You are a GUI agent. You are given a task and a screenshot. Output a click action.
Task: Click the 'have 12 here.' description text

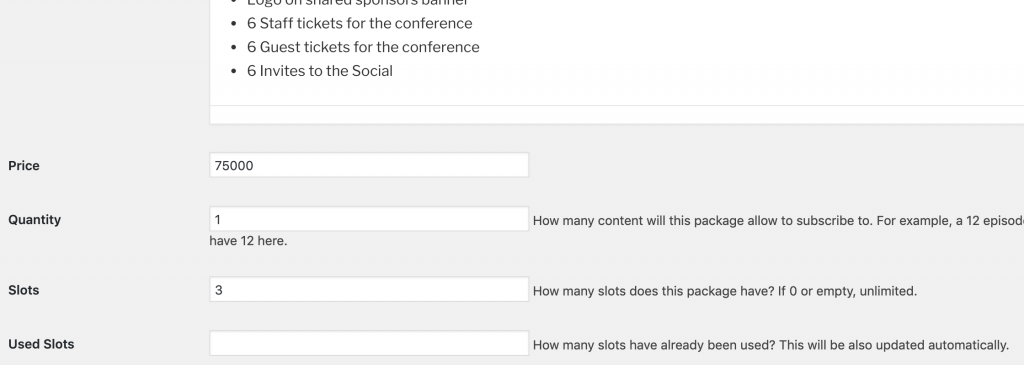[x=248, y=241]
